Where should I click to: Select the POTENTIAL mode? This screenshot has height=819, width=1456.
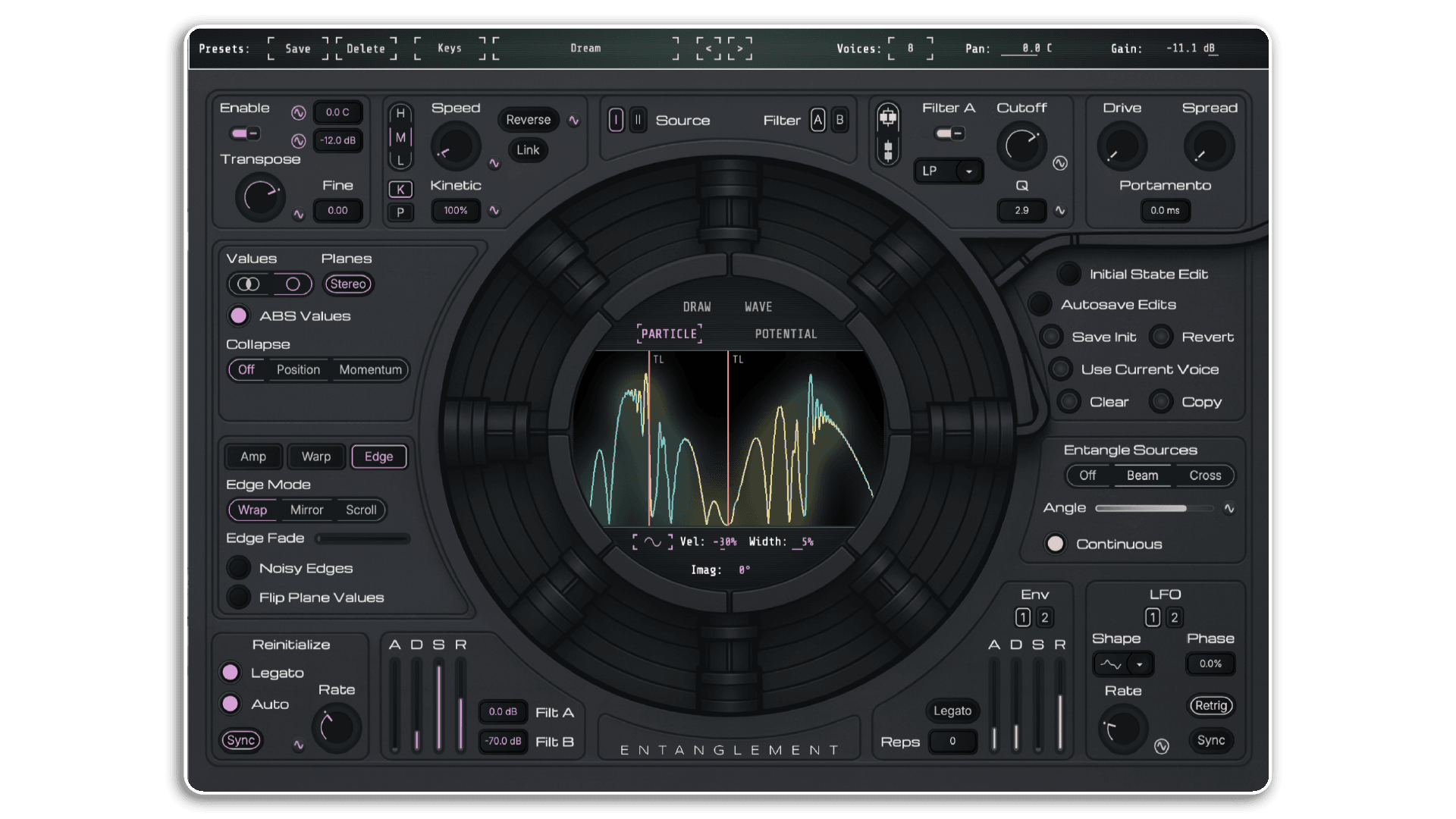(786, 334)
